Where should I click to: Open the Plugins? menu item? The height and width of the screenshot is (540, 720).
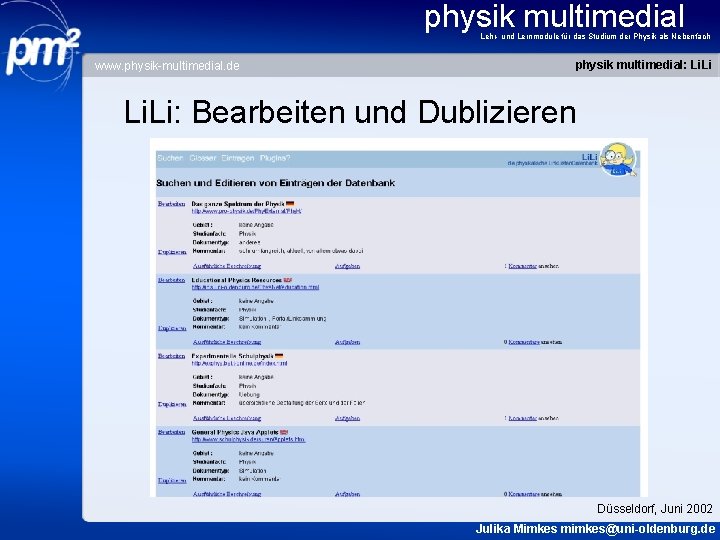coord(275,158)
